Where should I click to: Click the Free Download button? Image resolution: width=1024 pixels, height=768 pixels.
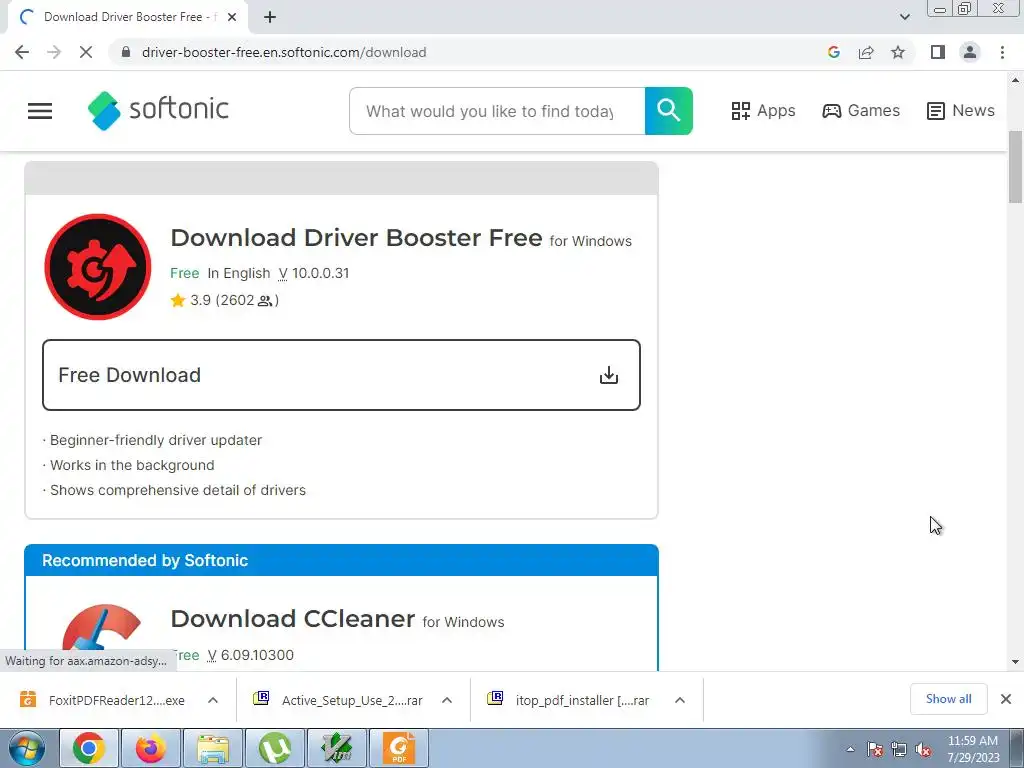pyautogui.click(x=341, y=375)
